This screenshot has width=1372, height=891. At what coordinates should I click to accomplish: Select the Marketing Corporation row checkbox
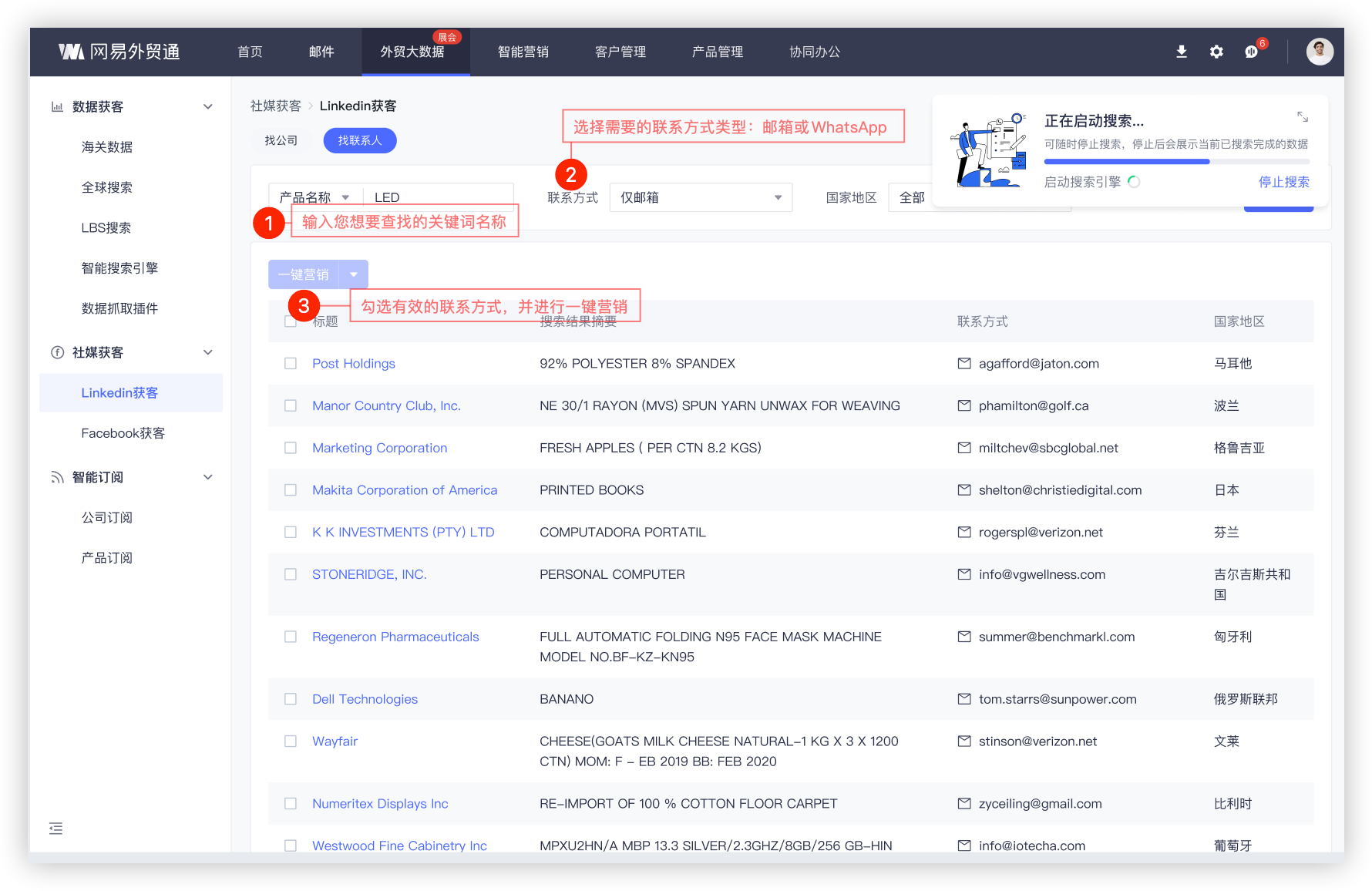291,448
